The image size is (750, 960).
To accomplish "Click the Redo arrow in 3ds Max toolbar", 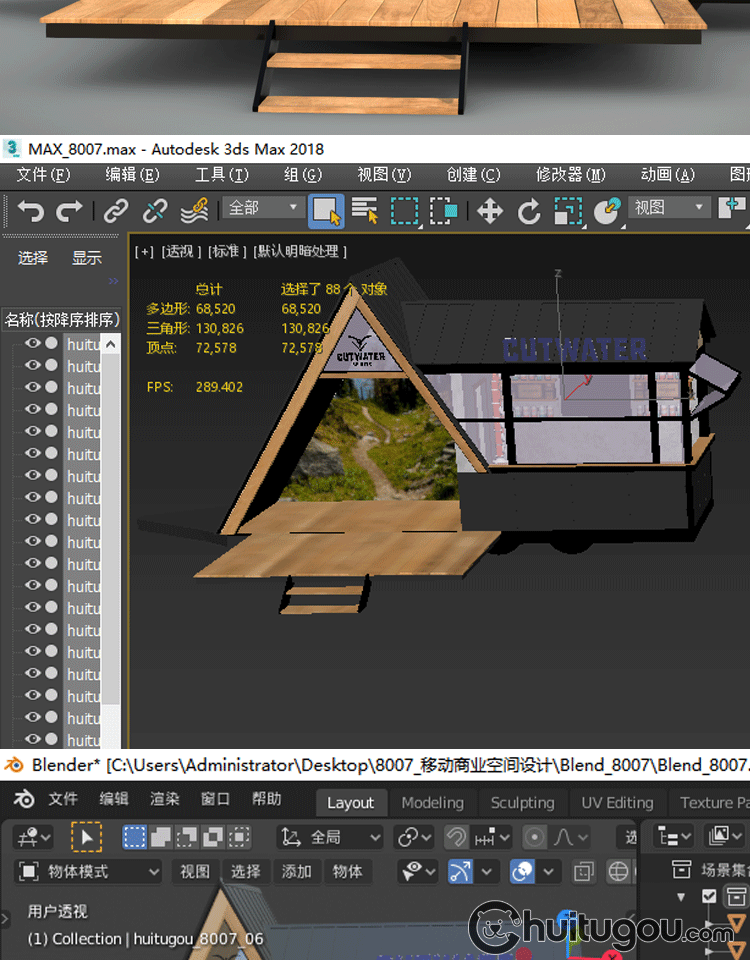I will pos(70,211).
